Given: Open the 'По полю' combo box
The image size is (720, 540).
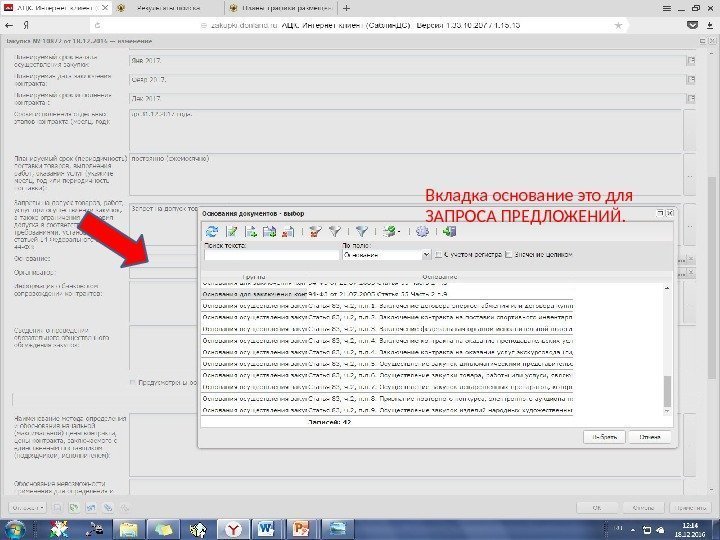Looking at the screenshot, I should [387, 255].
